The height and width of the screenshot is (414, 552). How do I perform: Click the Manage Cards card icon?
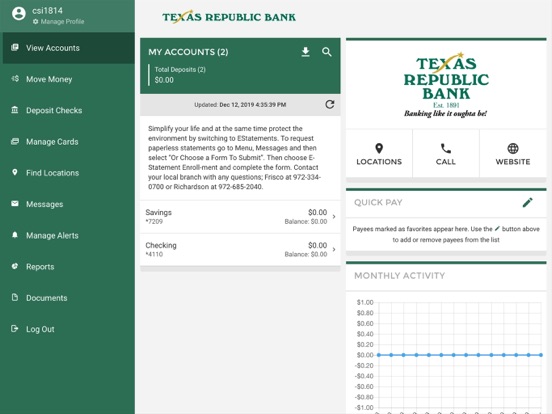[x=15, y=141]
